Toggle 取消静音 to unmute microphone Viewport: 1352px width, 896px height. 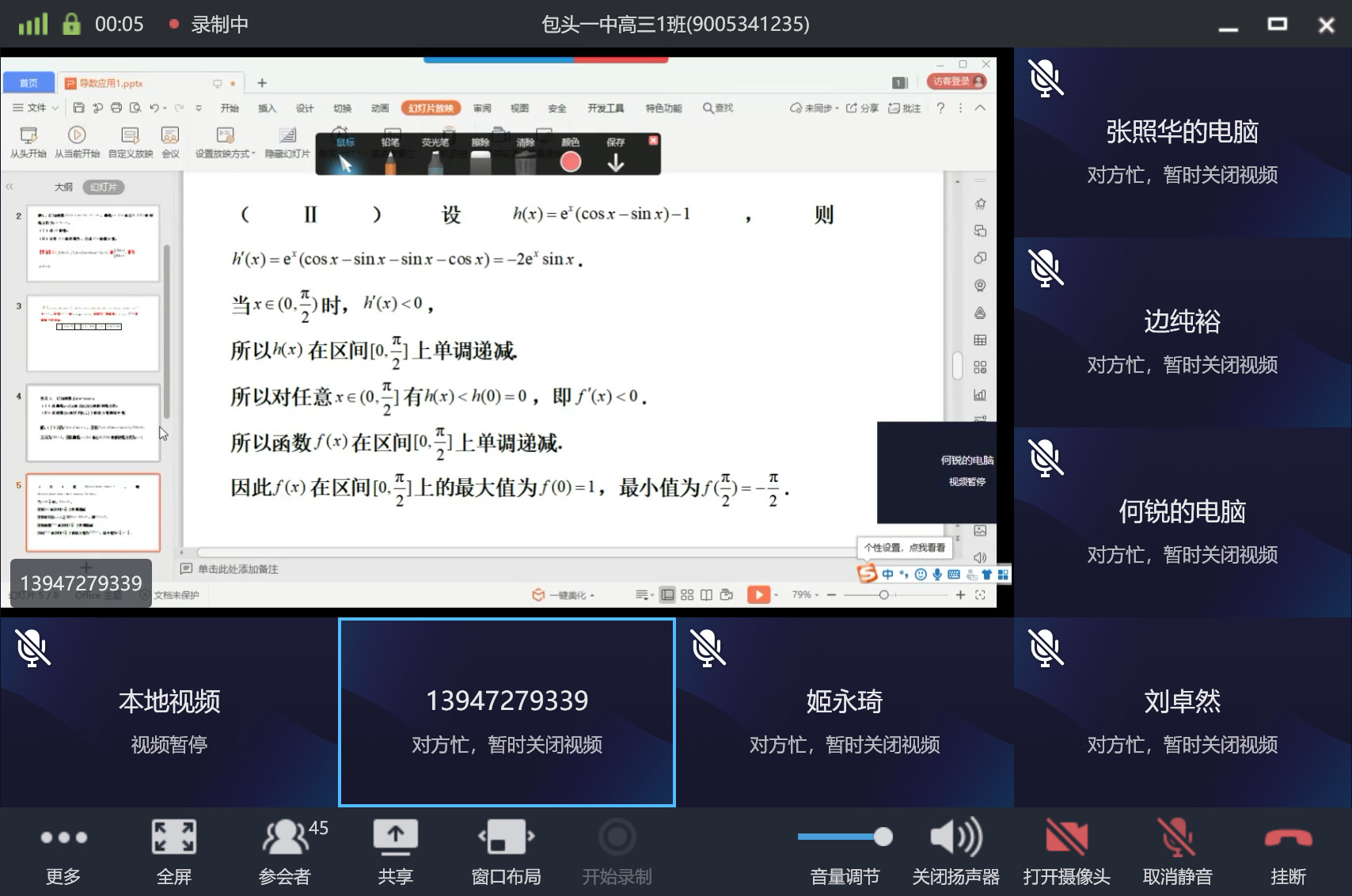pos(1177,852)
